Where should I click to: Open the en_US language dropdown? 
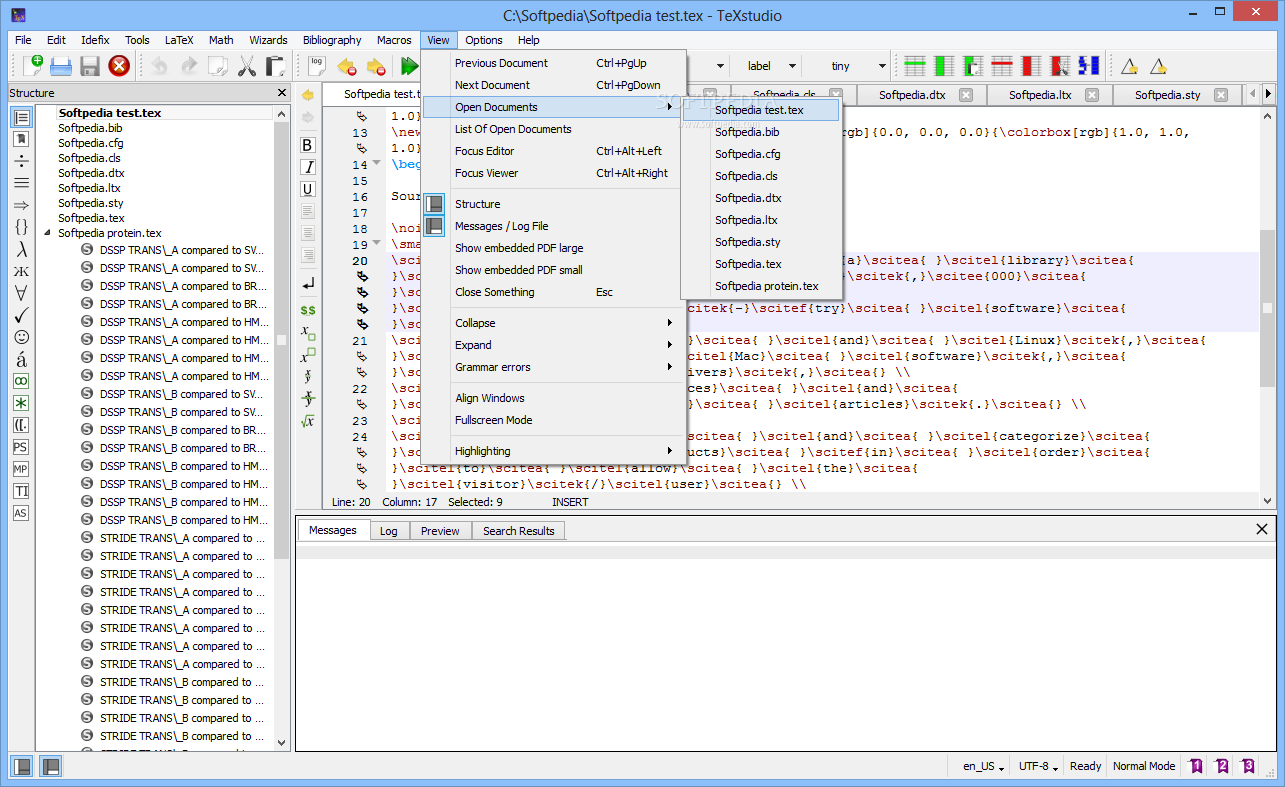tap(984, 766)
